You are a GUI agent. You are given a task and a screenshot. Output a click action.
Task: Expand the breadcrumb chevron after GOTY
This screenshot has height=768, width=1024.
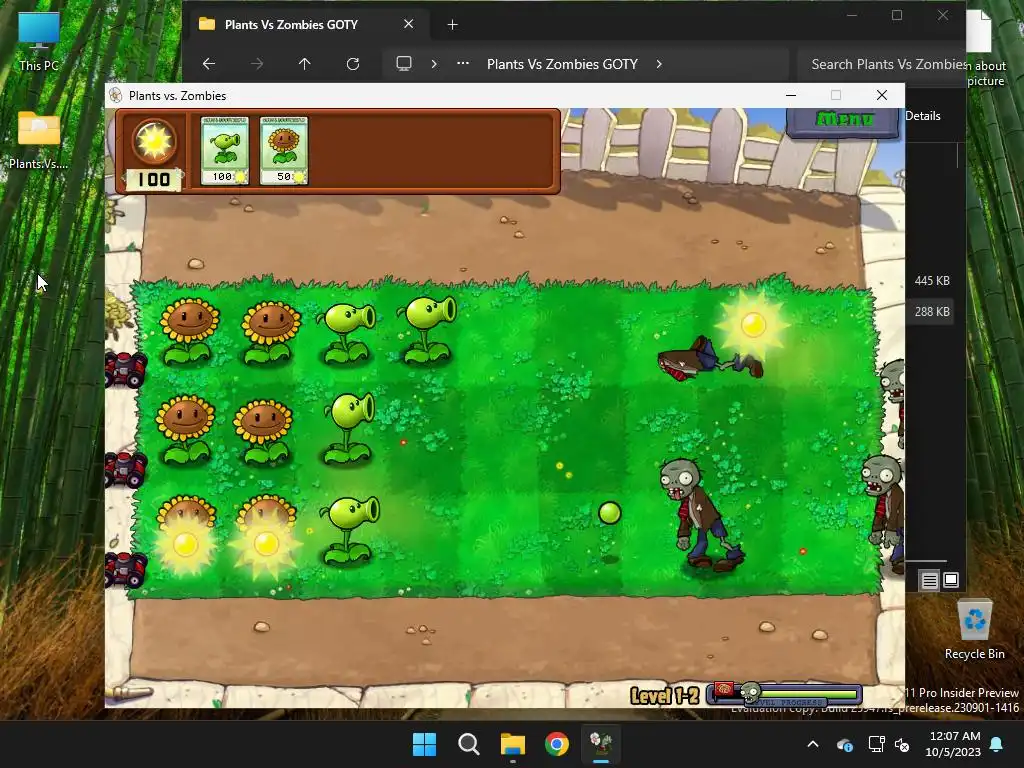[x=659, y=64]
